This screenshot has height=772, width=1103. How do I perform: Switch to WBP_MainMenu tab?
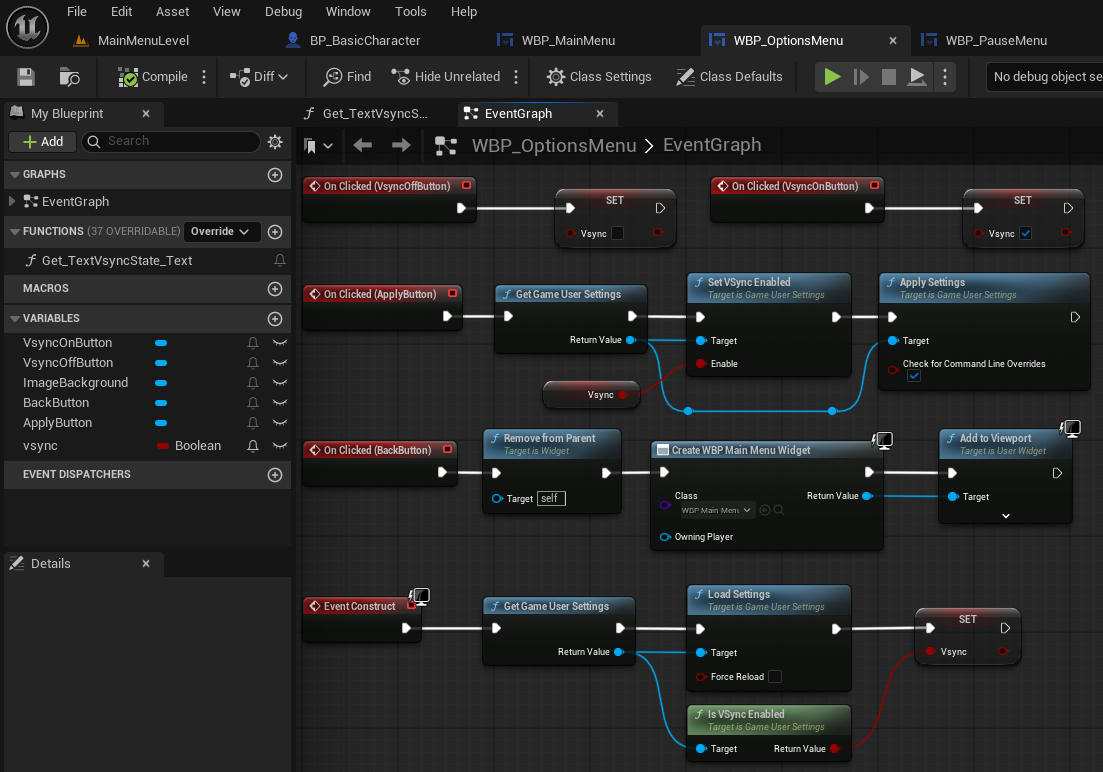coord(567,41)
